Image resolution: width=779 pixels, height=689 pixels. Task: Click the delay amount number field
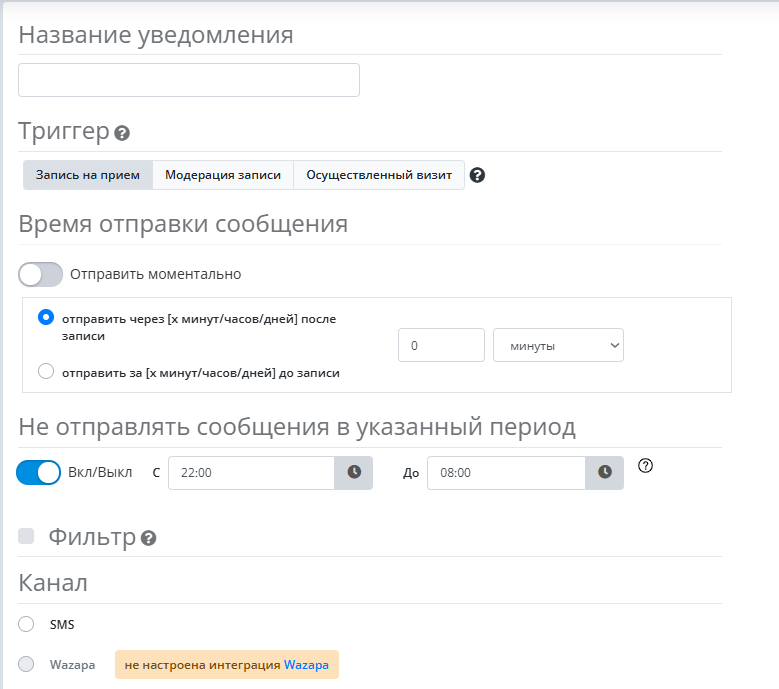pyautogui.click(x=441, y=345)
